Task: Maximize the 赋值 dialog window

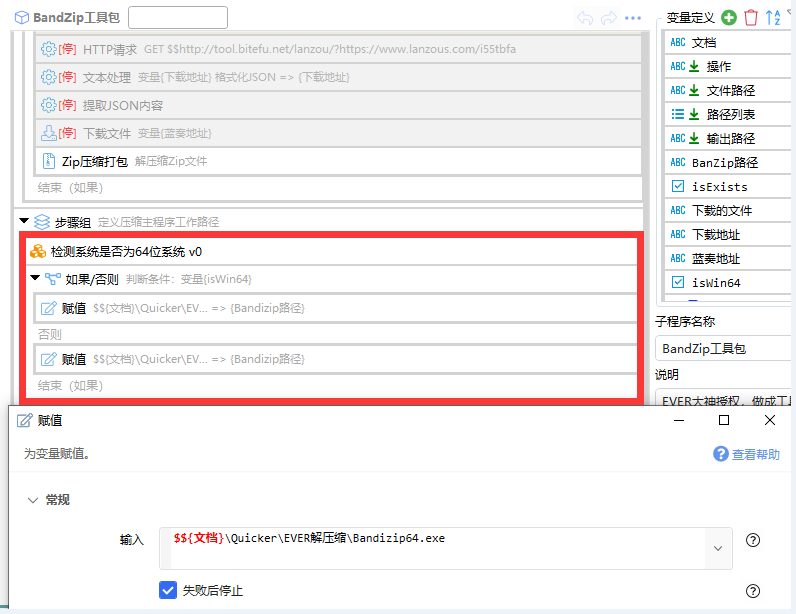Action: pyautogui.click(x=724, y=420)
